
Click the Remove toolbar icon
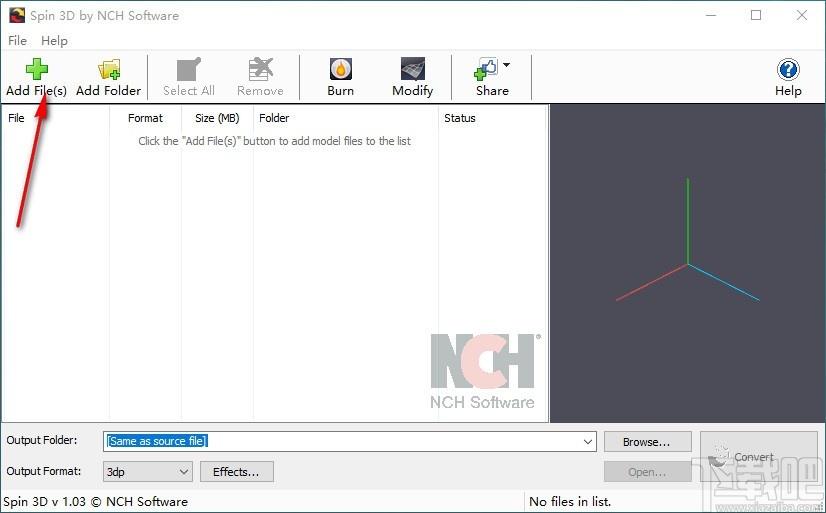tap(260, 69)
